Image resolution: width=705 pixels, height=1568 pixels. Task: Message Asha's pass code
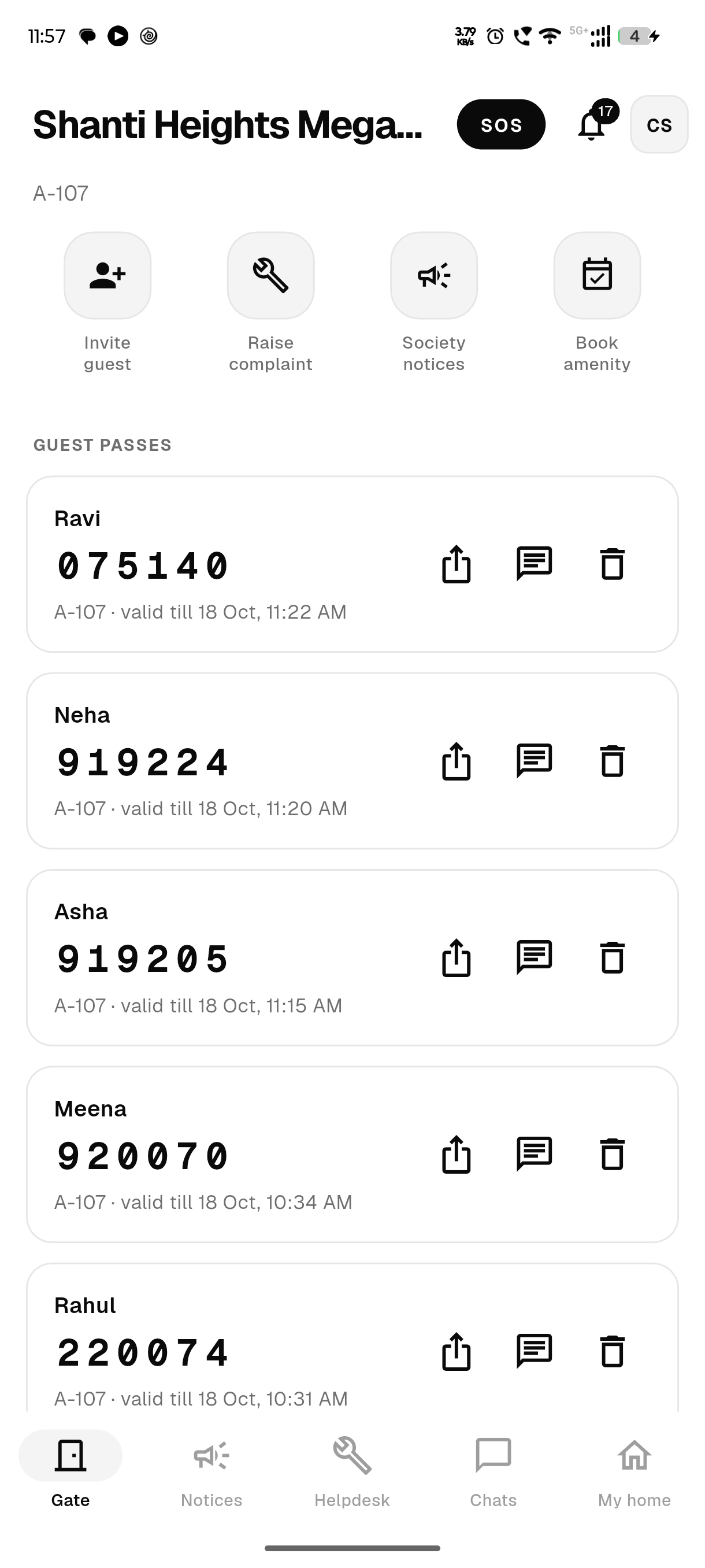point(534,957)
